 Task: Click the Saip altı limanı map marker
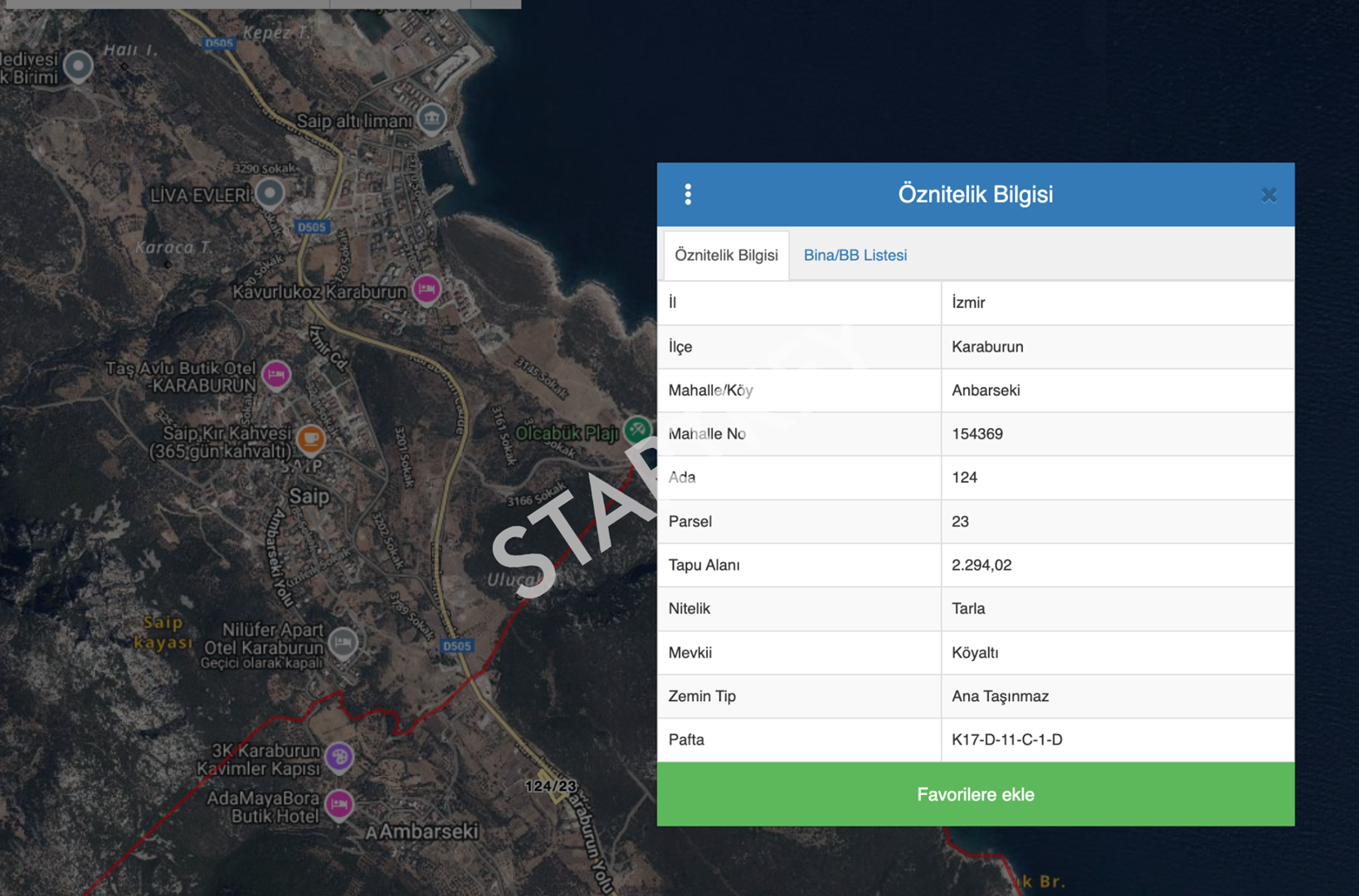point(431,119)
